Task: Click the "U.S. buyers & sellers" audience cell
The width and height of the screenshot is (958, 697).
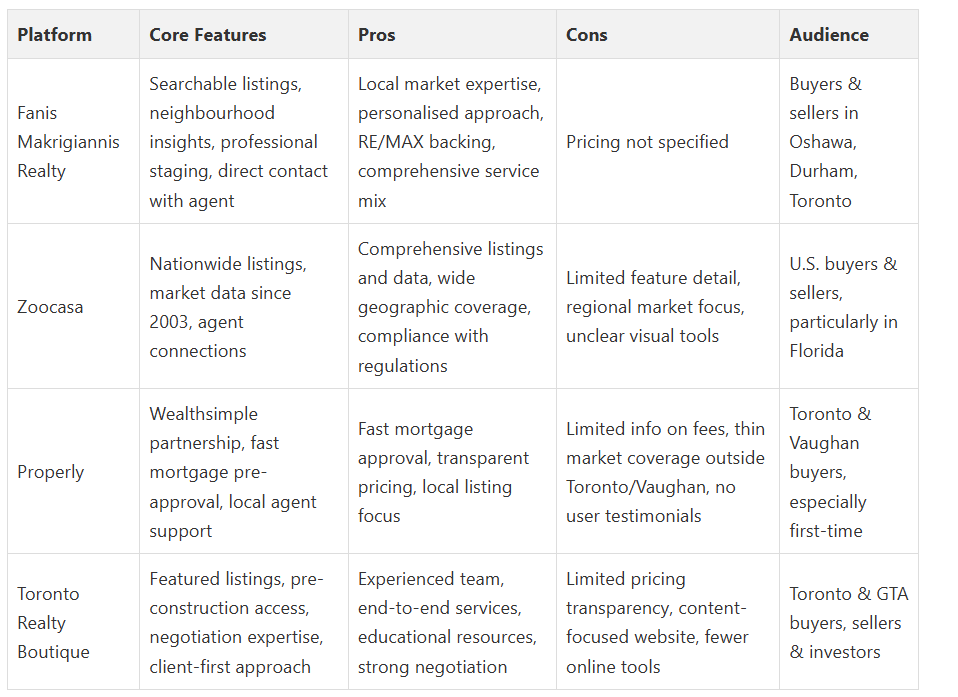Action: pos(843,307)
